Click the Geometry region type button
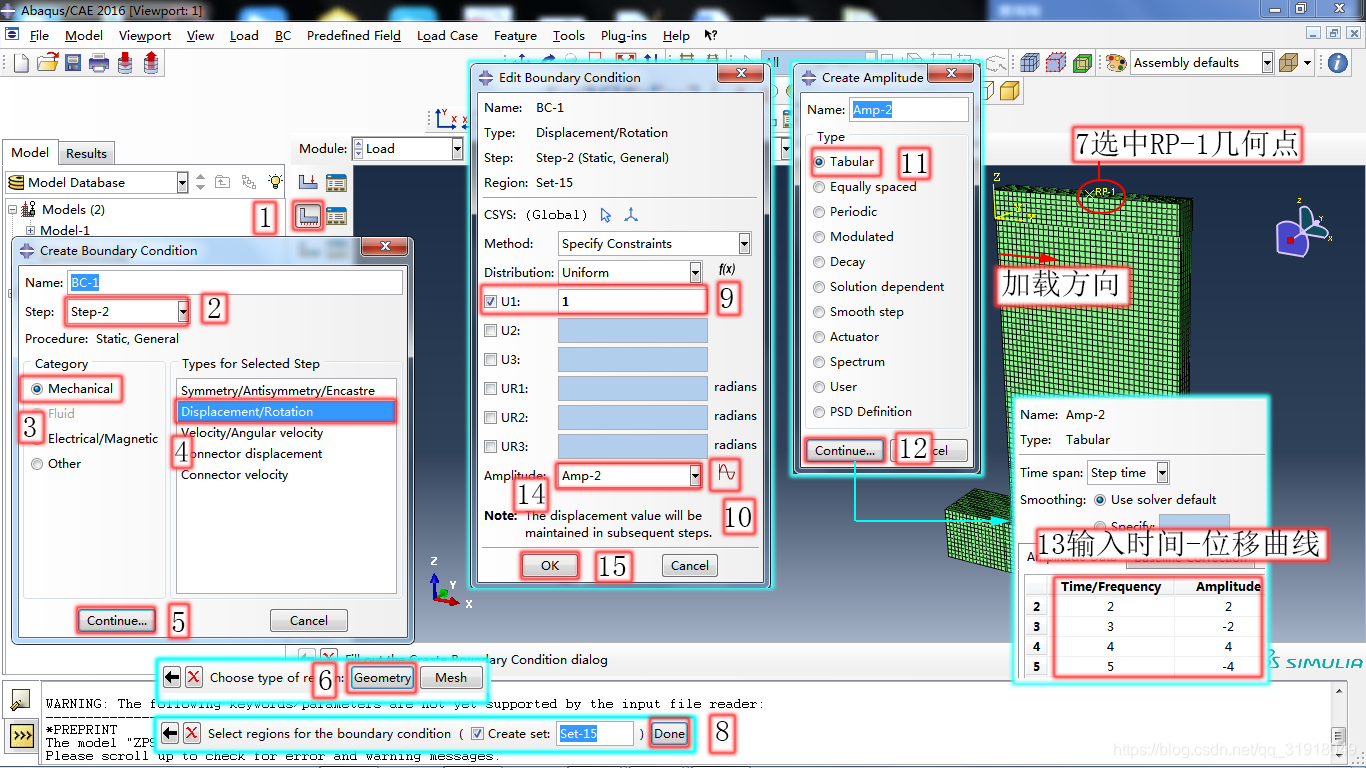The height and width of the screenshot is (768, 1366). tap(382, 678)
